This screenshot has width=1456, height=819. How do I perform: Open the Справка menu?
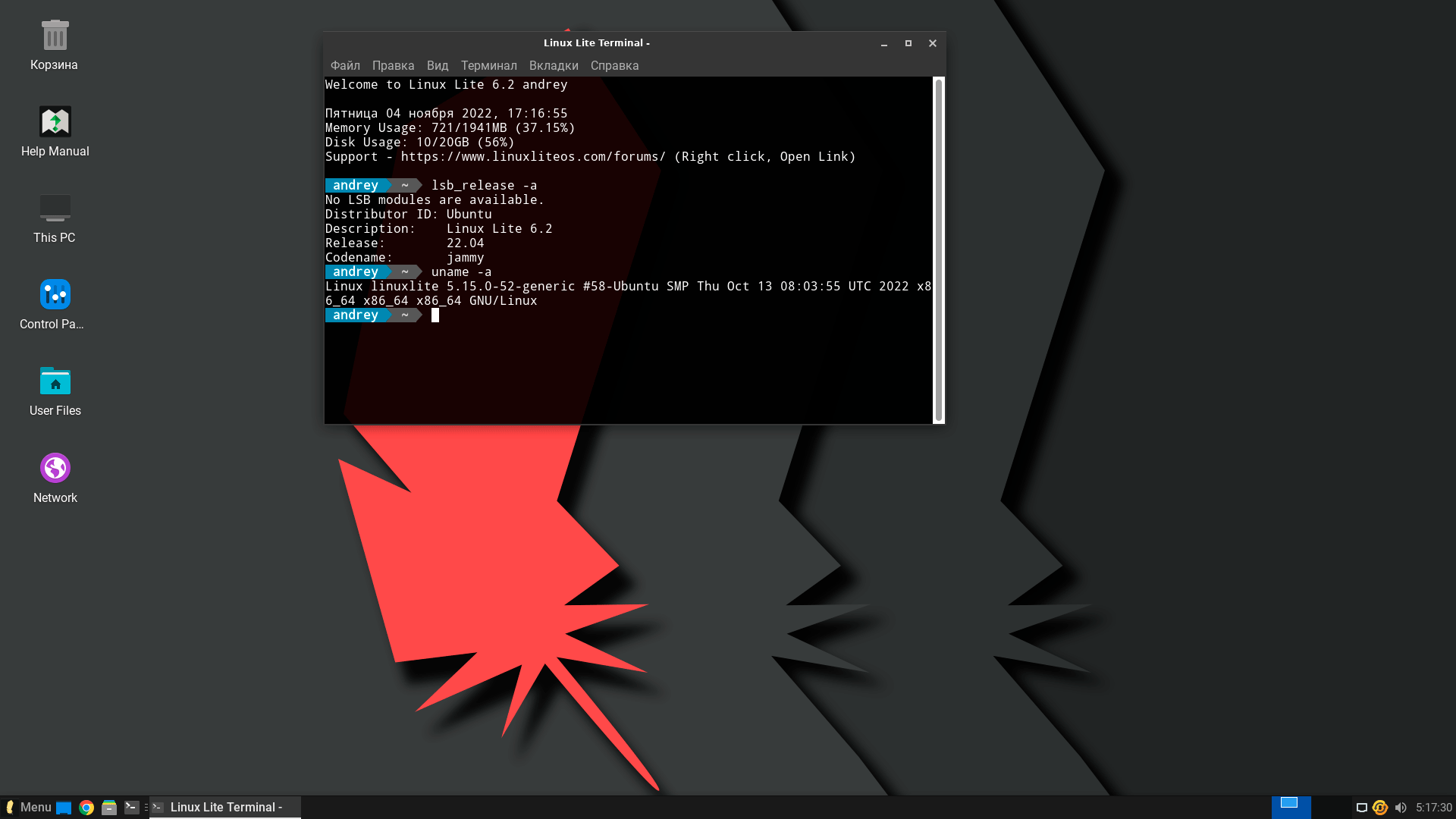pos(614,66)
